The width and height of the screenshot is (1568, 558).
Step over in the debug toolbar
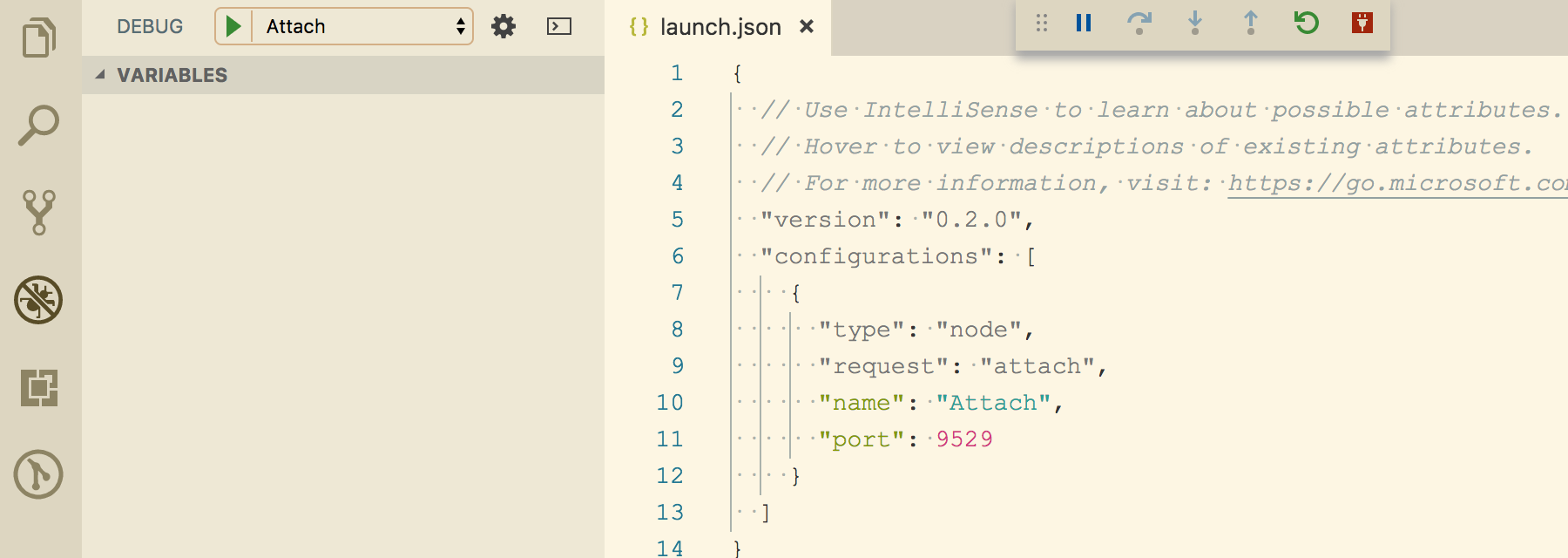pos(1139,23)
